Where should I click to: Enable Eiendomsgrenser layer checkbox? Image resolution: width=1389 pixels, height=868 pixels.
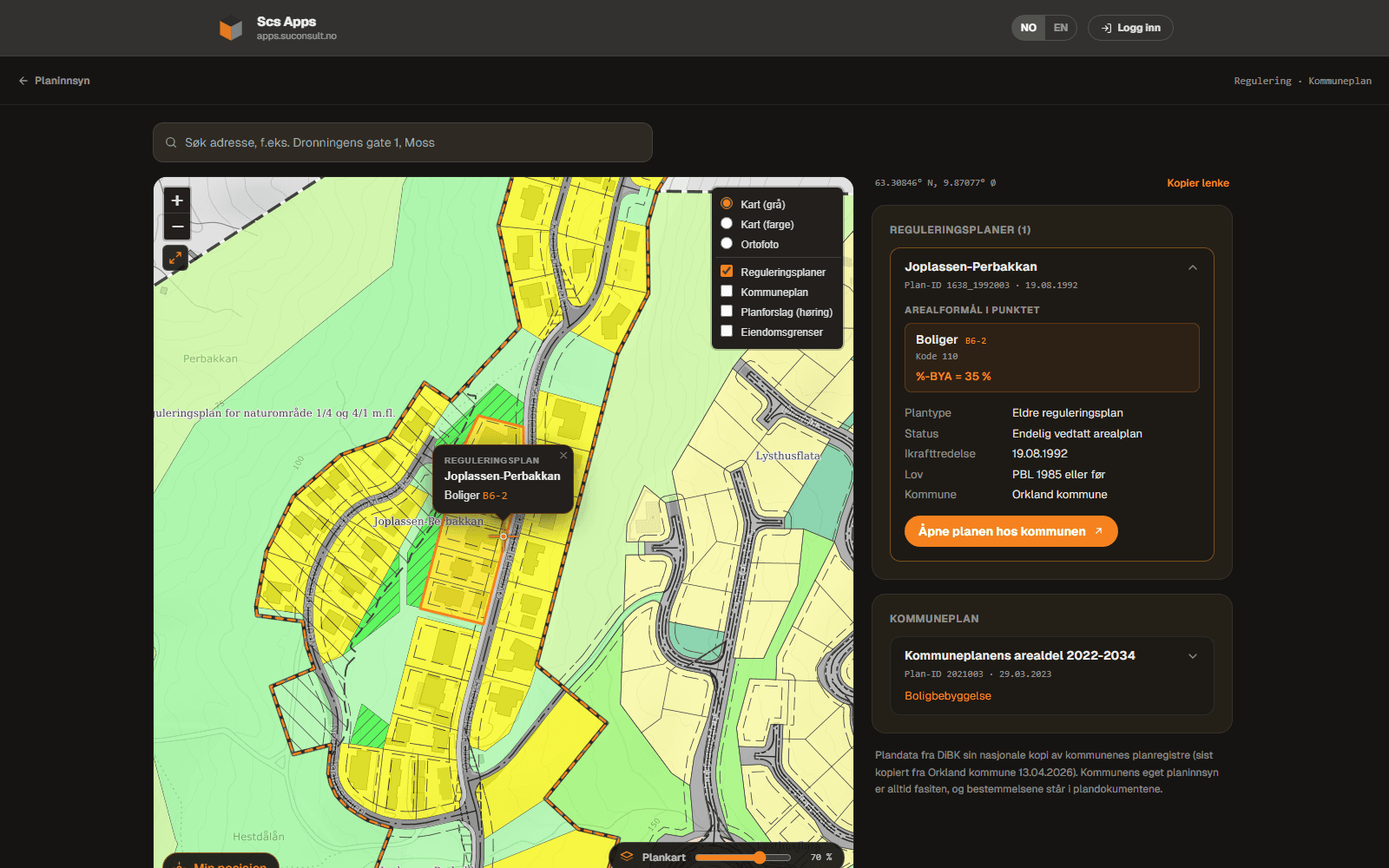(x=727, y=332)
